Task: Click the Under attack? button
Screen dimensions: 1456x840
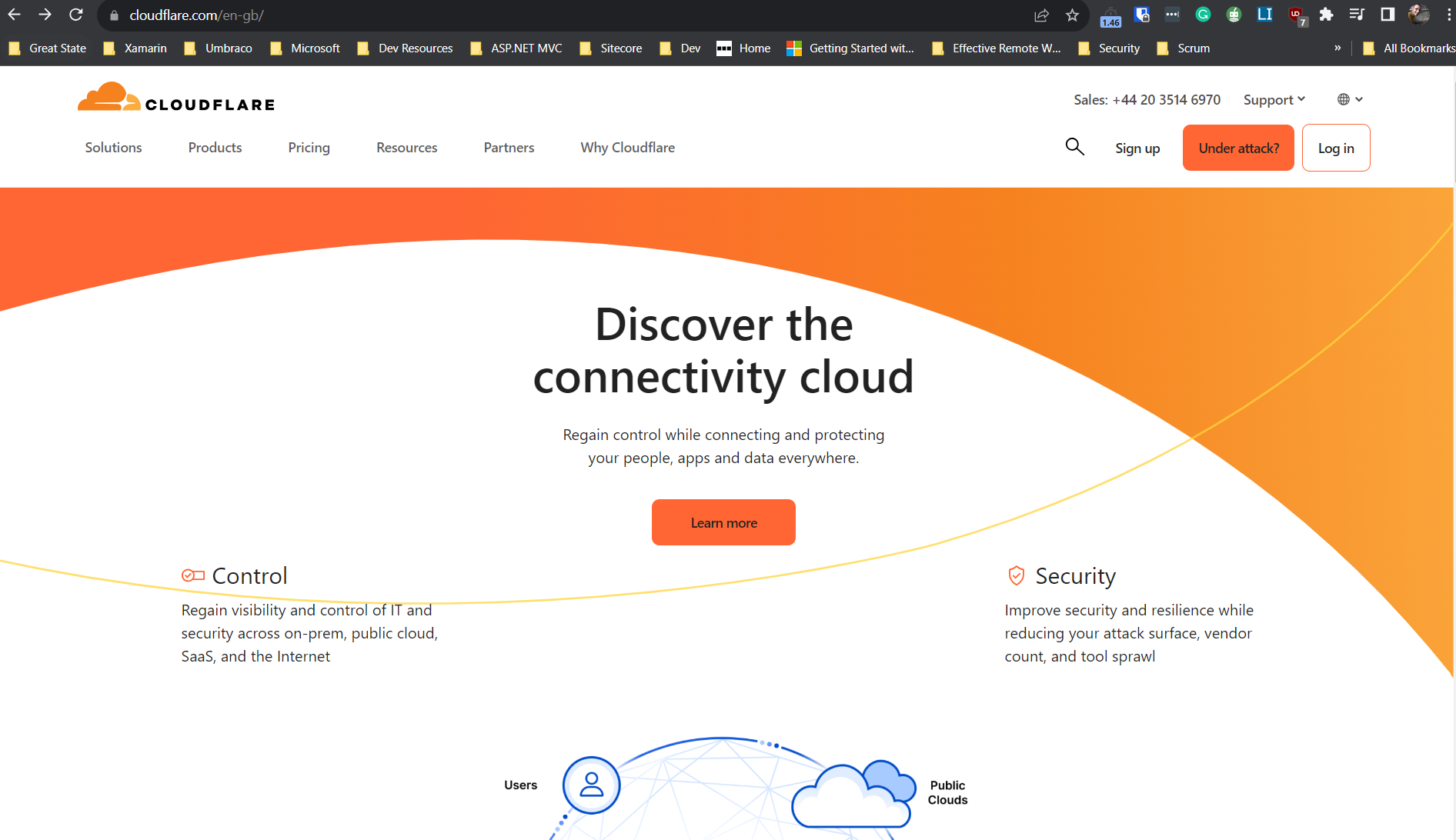Action: [1238, 148]
